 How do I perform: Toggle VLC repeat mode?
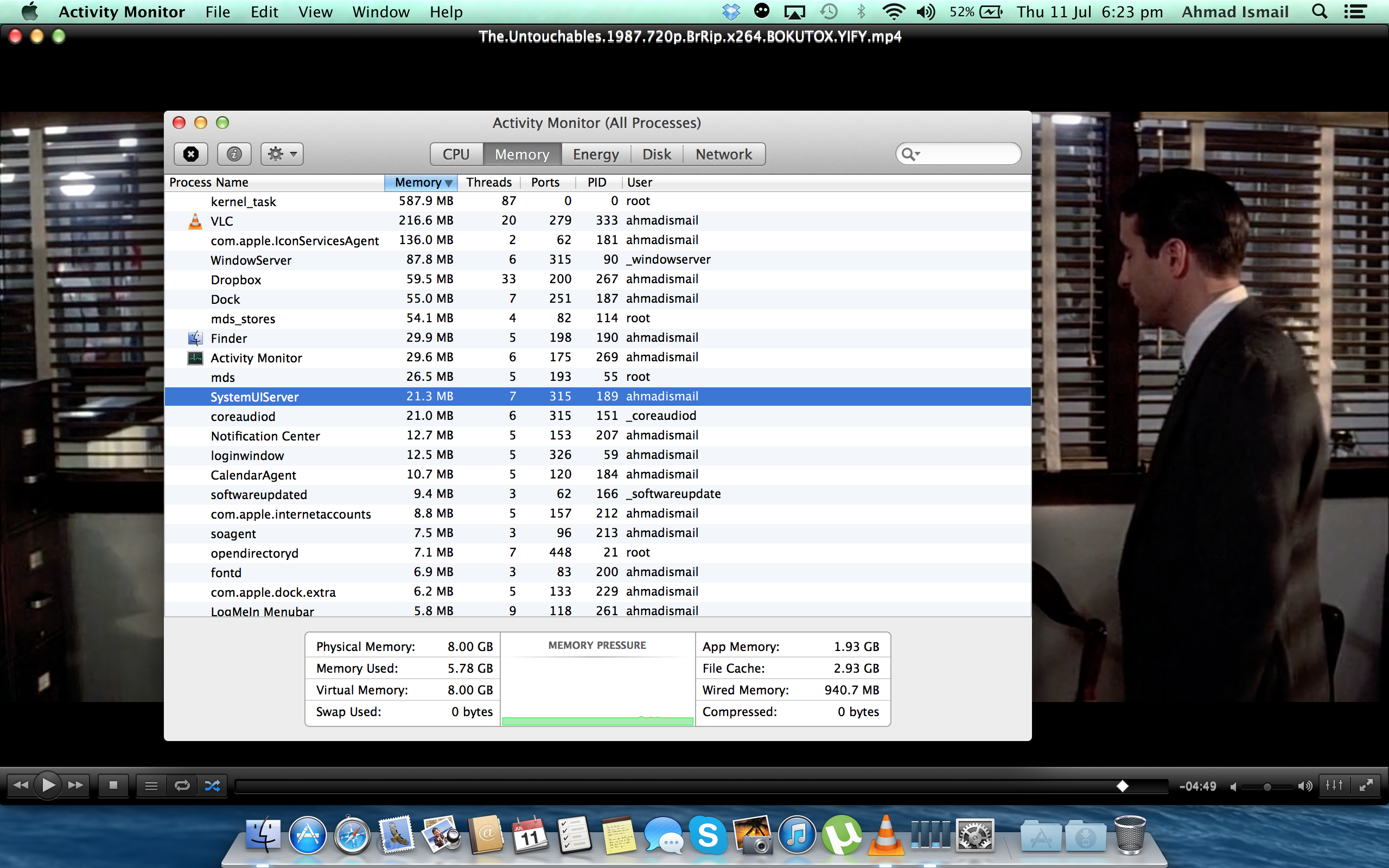coord(182,786)
